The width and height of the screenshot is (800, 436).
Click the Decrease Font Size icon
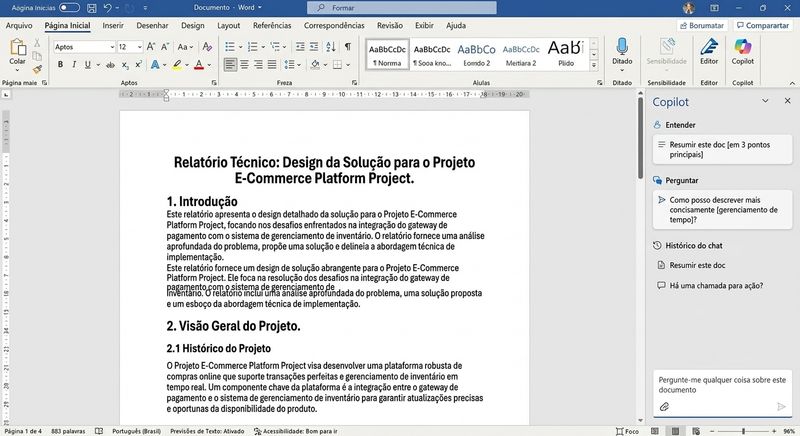point(165,47)
